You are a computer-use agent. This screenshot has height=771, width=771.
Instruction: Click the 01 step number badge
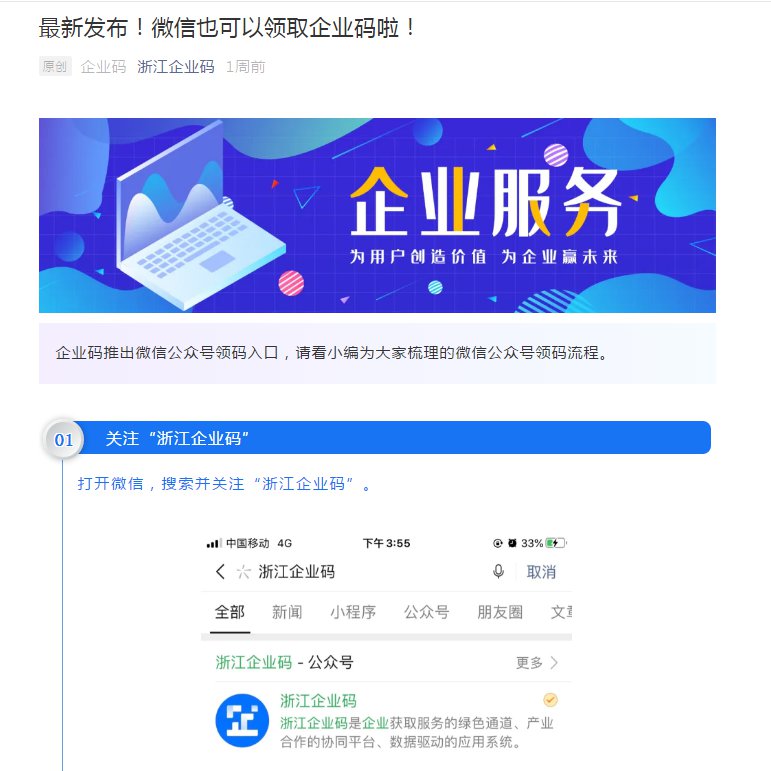63,439
